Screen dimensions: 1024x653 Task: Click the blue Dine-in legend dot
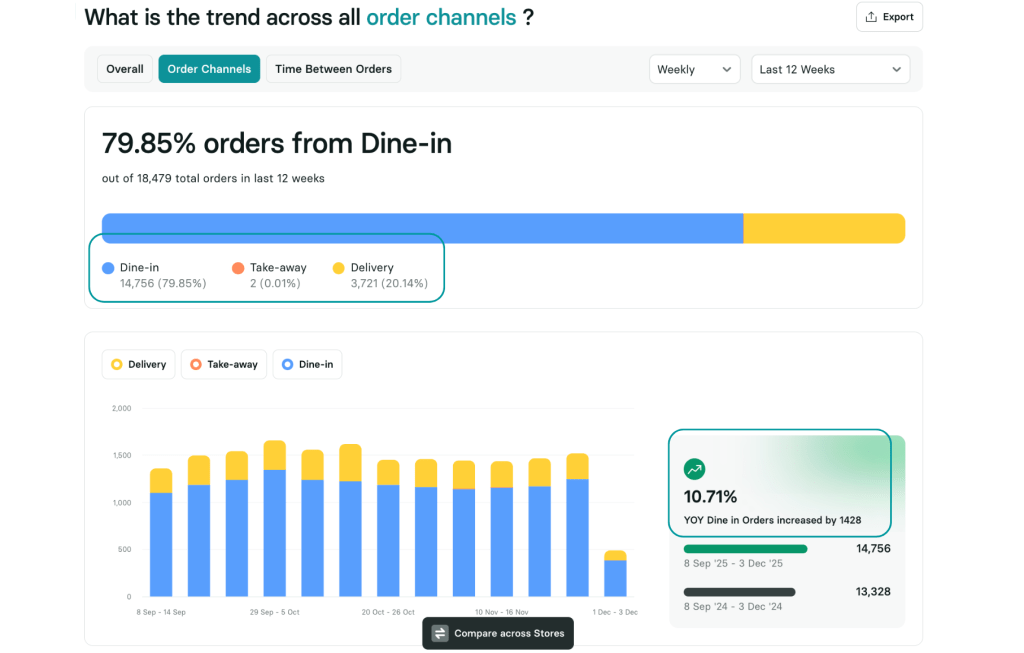click(107, 267)
